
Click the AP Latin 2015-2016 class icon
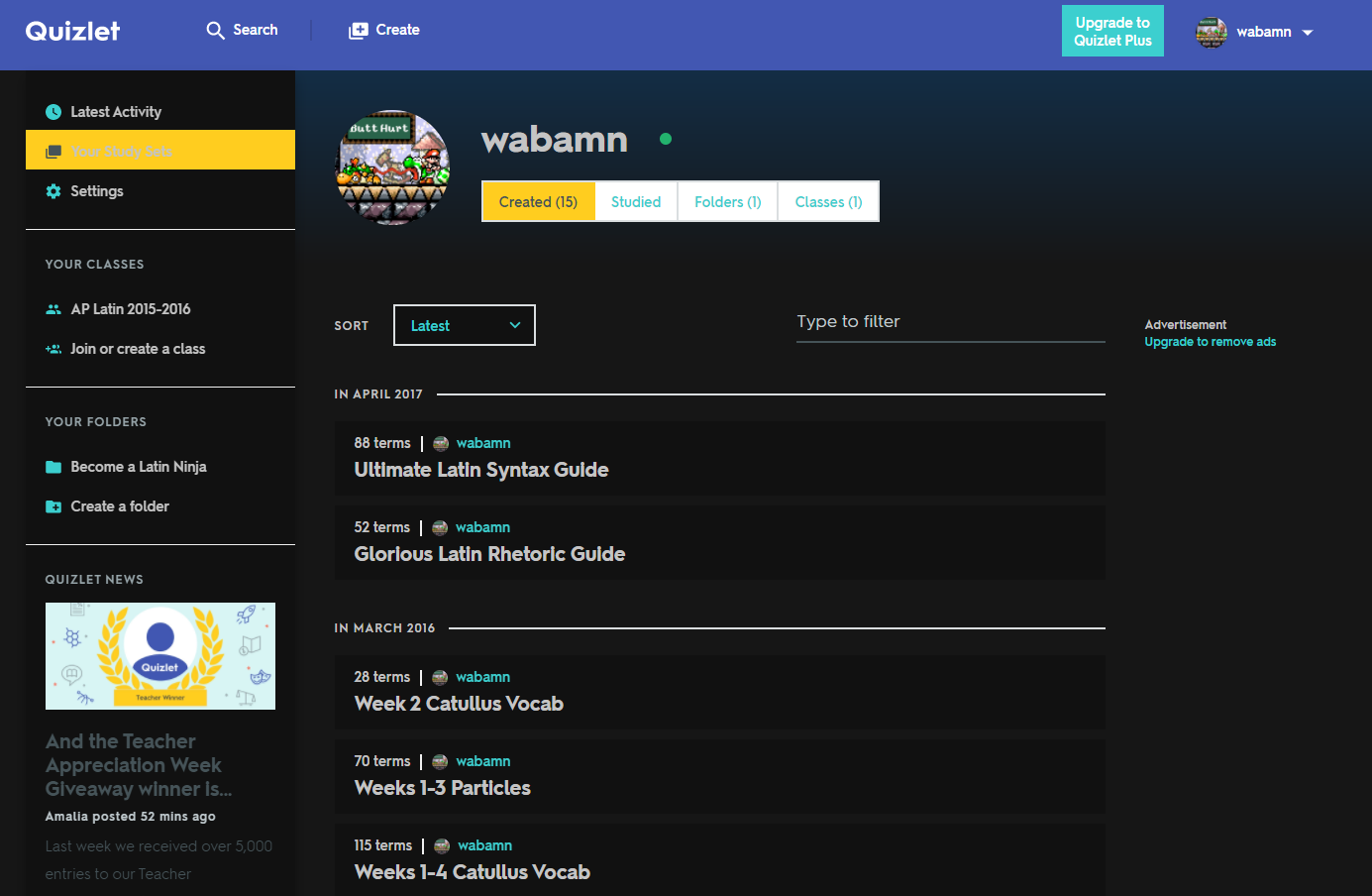tap(53, 308)
